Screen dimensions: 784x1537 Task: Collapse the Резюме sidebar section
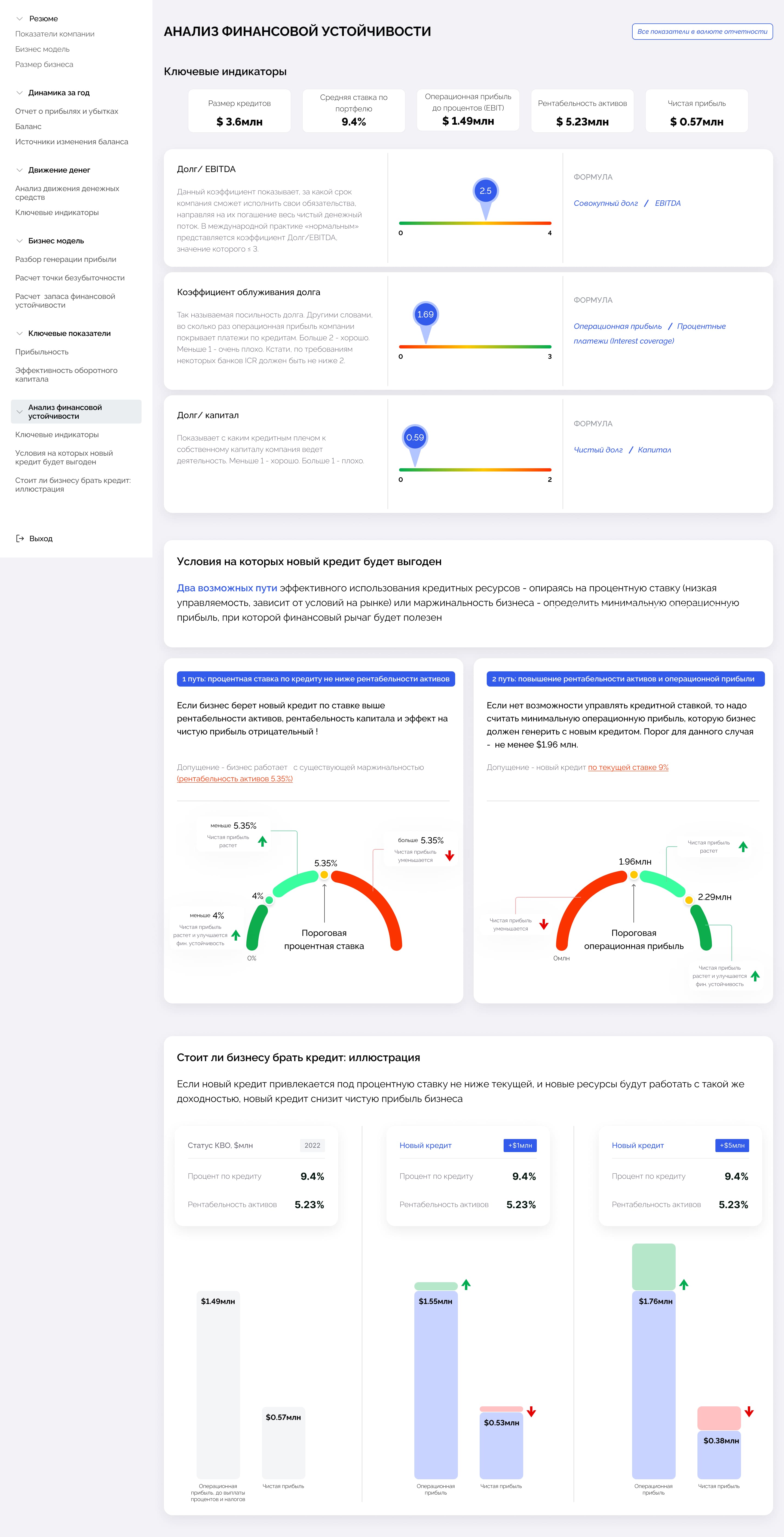pyautogui.click(x=20, y=19)
